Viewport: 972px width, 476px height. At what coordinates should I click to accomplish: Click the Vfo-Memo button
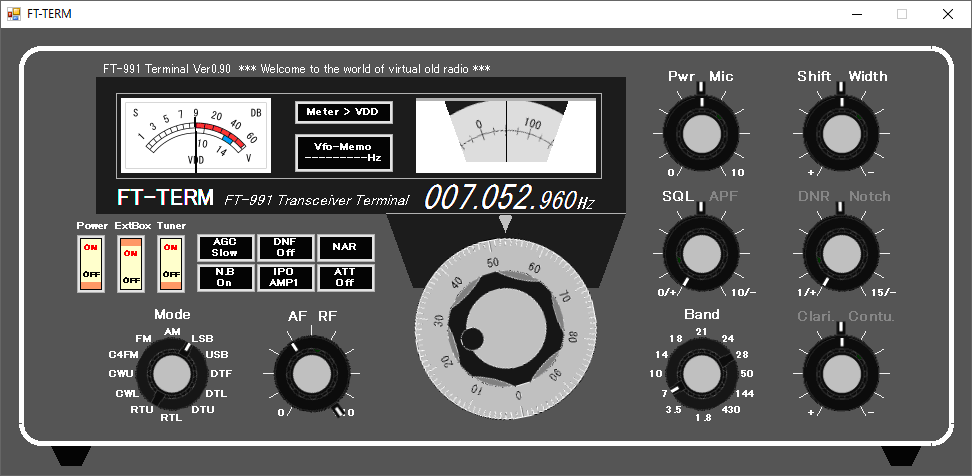[343, 152]
